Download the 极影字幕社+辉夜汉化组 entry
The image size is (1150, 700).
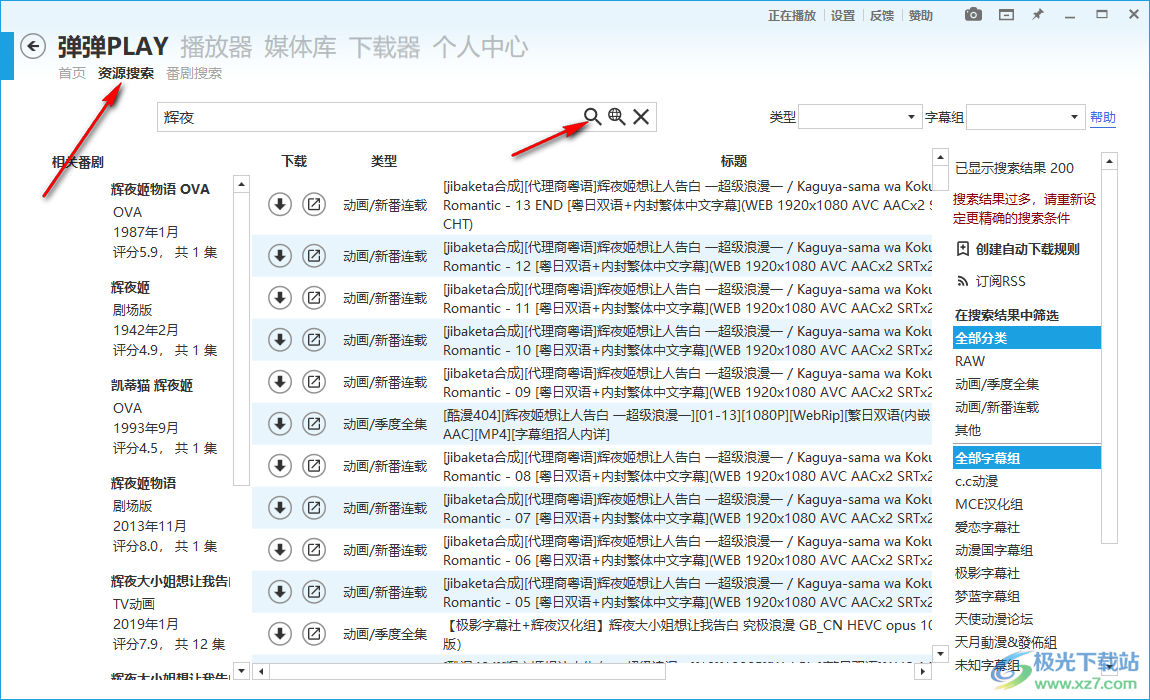[x=279, y=634]
